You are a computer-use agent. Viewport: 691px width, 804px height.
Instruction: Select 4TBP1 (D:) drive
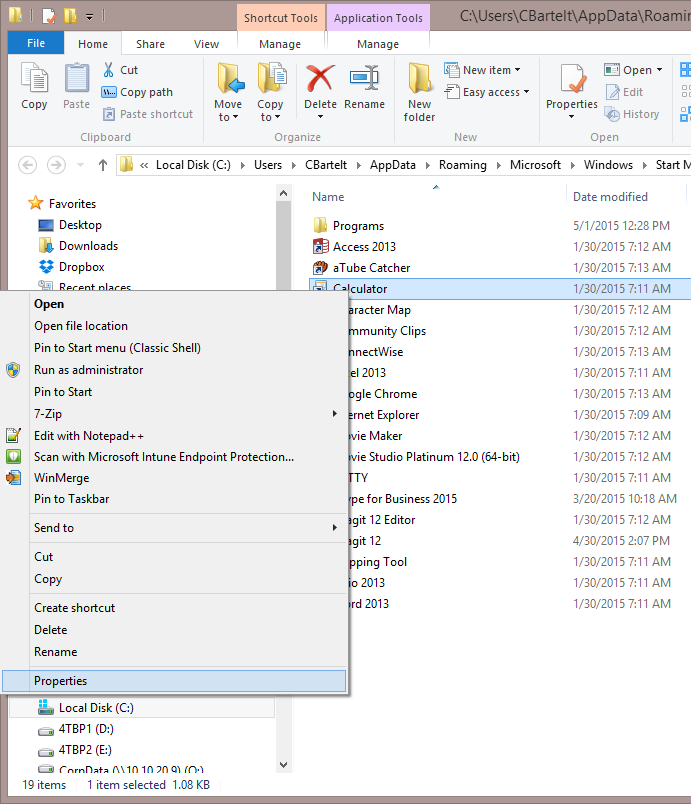click(x=86, y=729)
